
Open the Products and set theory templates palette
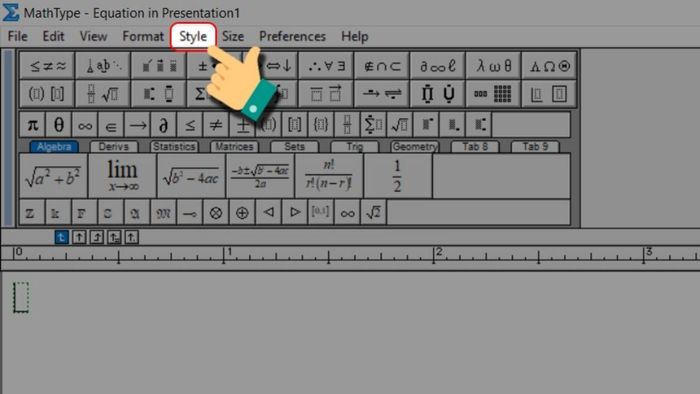point(438,94)
